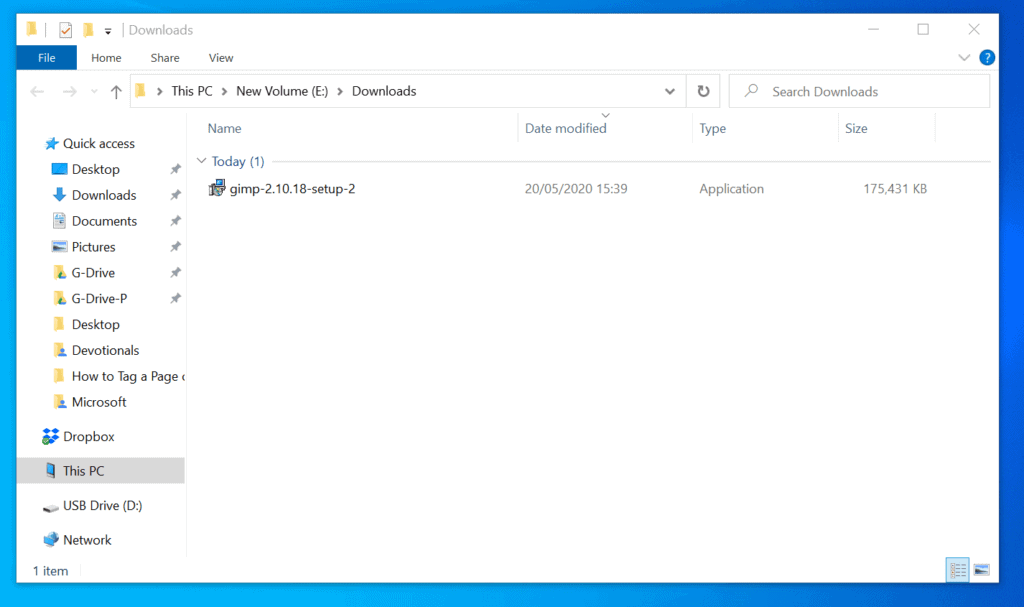The width and height of the screenshot is (1024, 607).
Task: Open the address bar dropdown arrow
Action: pos(670,90)
